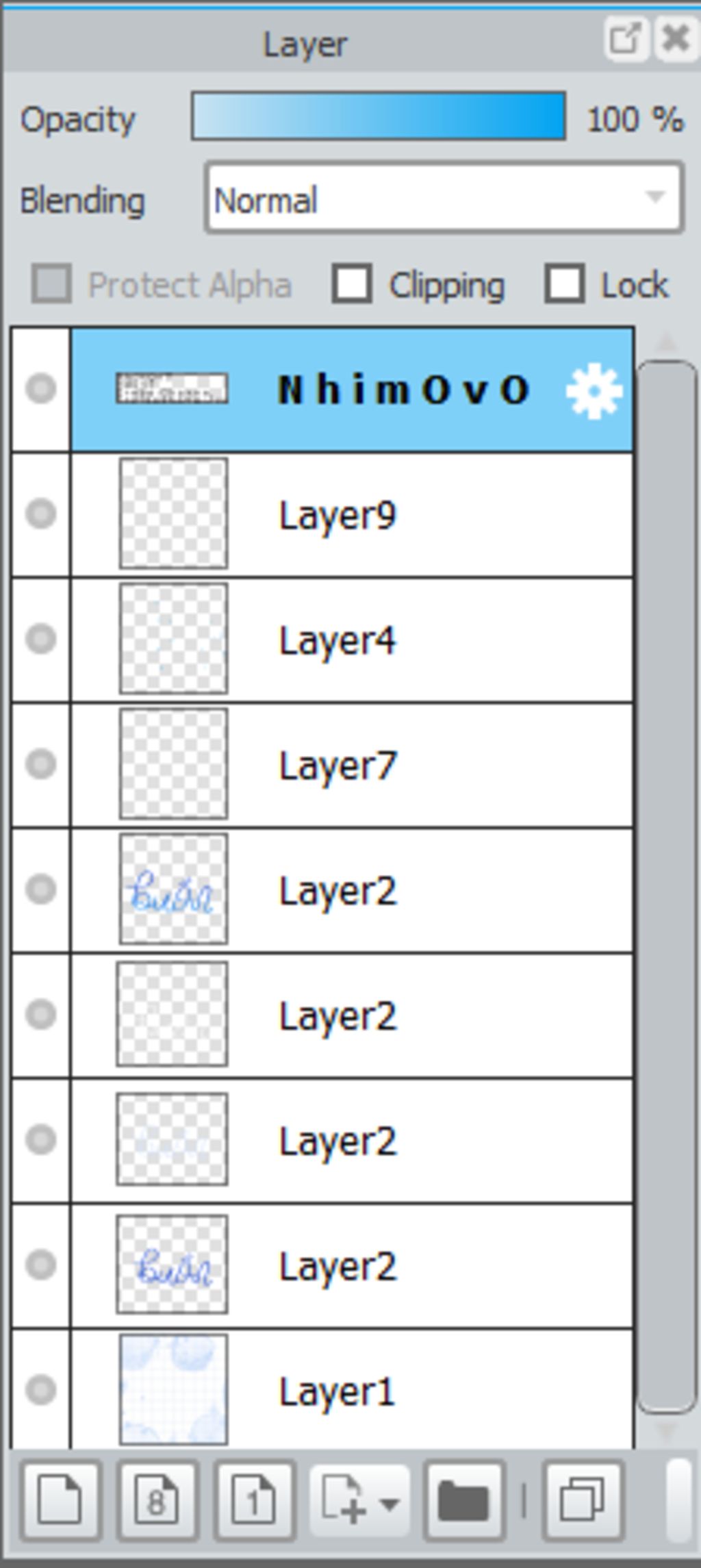Create a new color layer
The width and height of the screenshot is (701, 1568).
[x=62, y=1501]
